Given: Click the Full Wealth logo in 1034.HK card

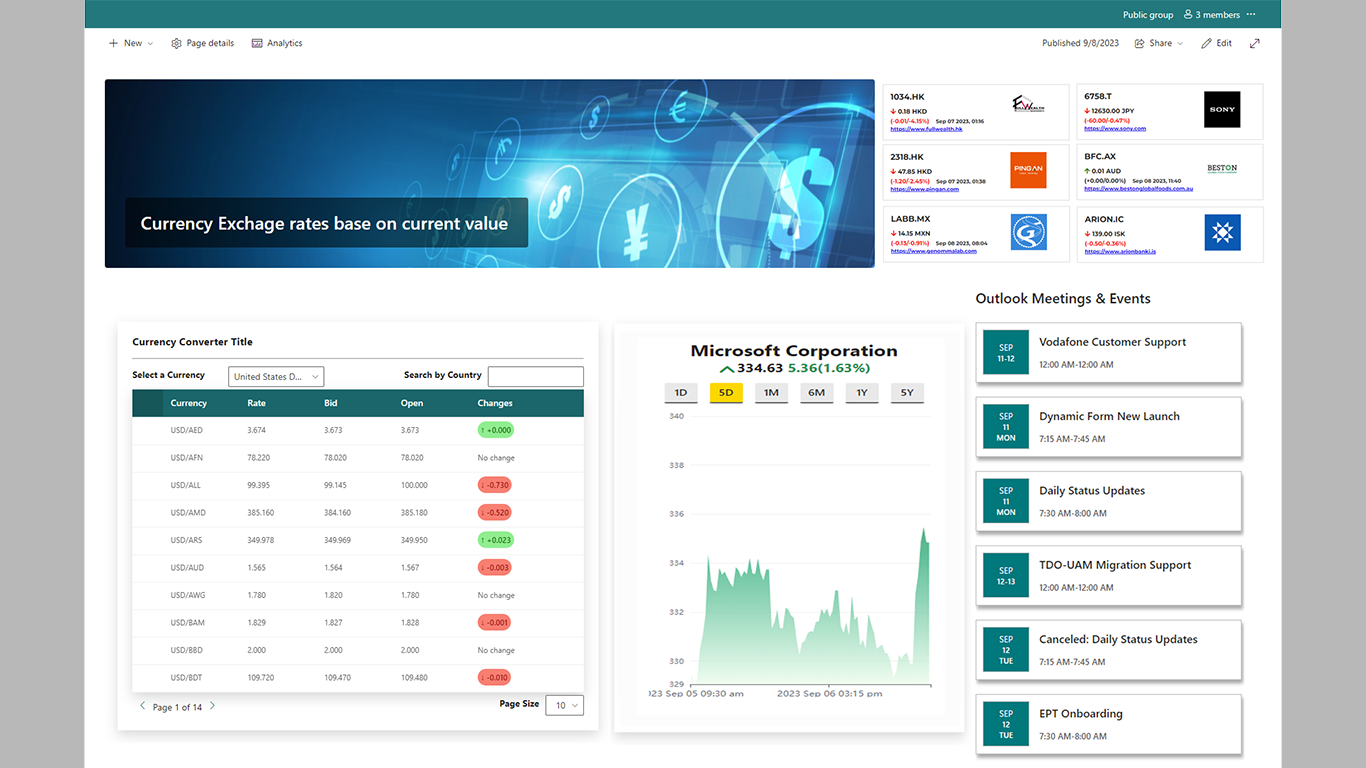Looking at the screenshot, I should click(x=1028, y=105).
